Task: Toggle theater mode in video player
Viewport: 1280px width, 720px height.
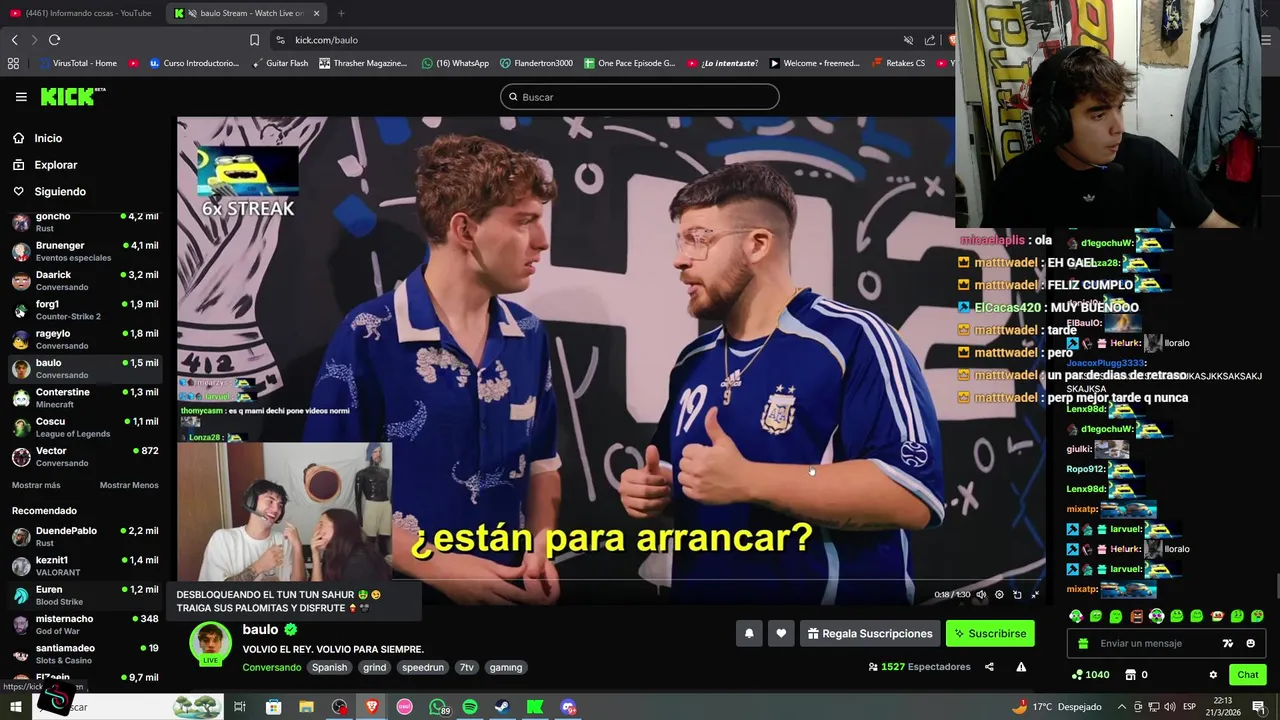Action: [1017, 595]
